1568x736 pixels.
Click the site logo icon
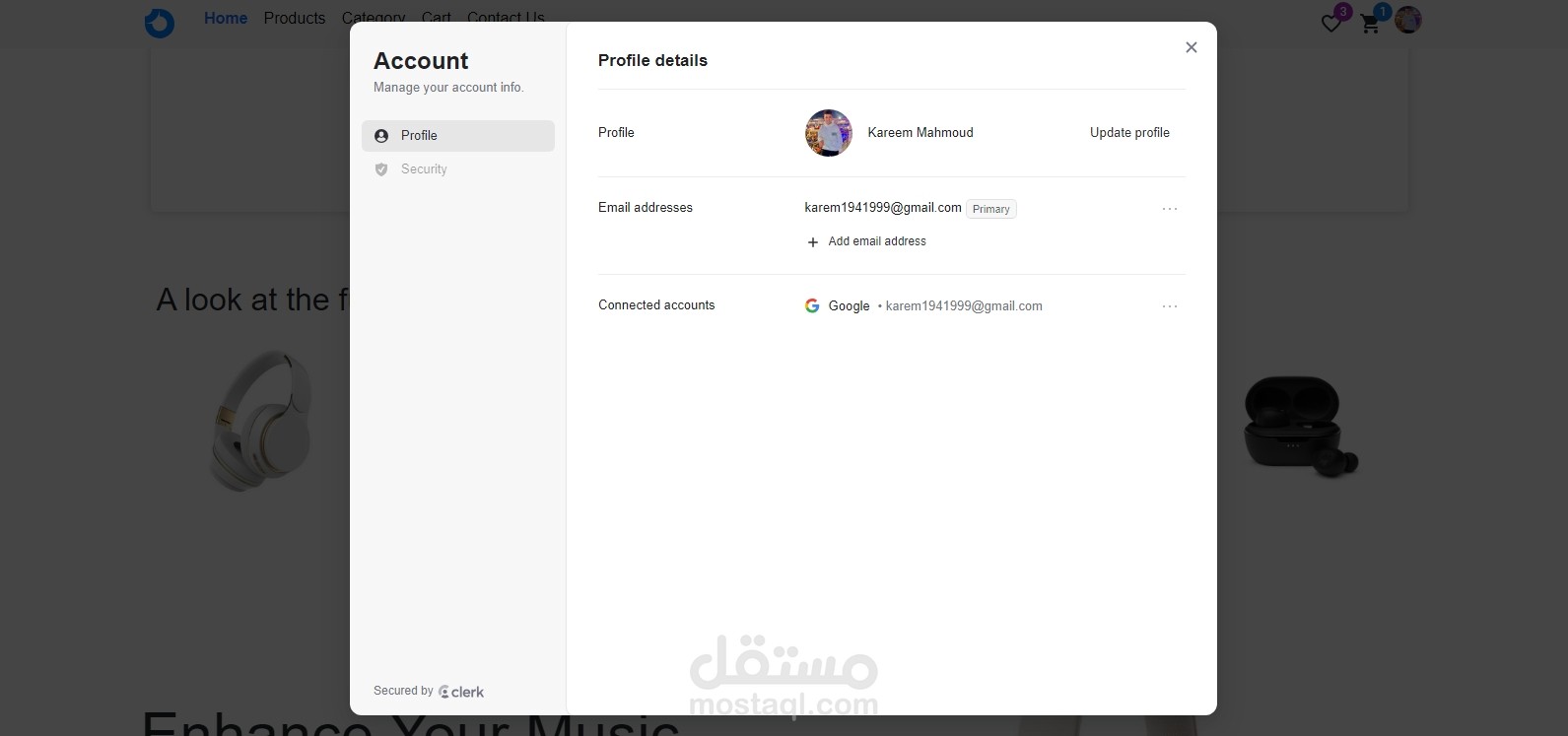point(160,22)
